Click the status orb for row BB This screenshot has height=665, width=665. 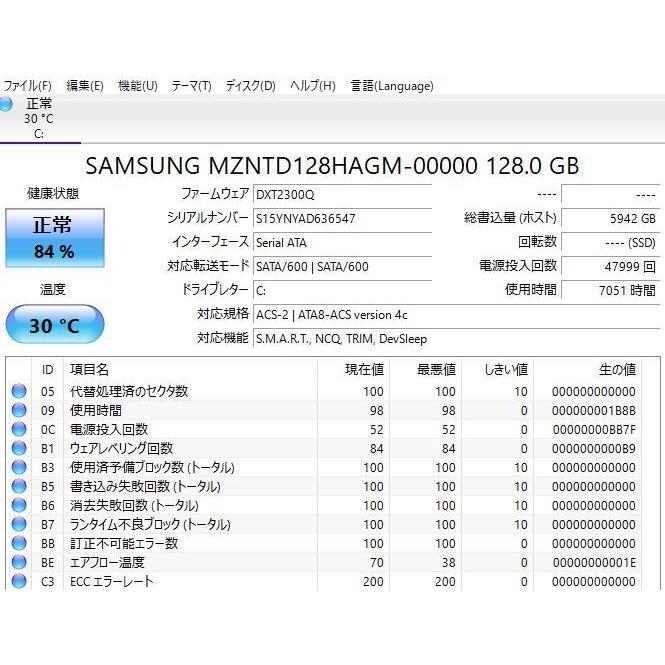pos(19,543)
